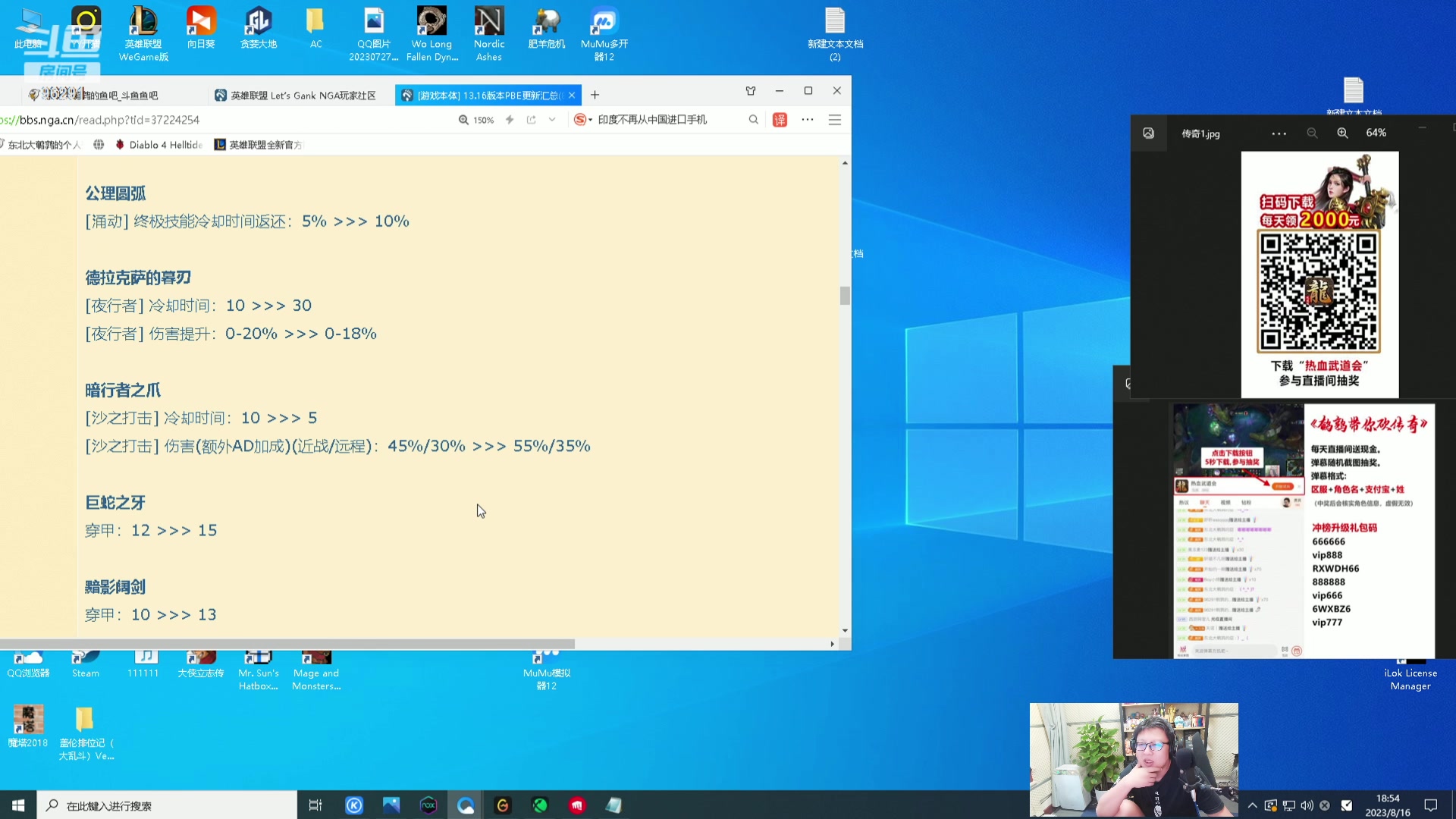This screenshot has height=819, width=1456.
Task: Zoom out in the photo viewer
Action: click(x=1312, y=133)
